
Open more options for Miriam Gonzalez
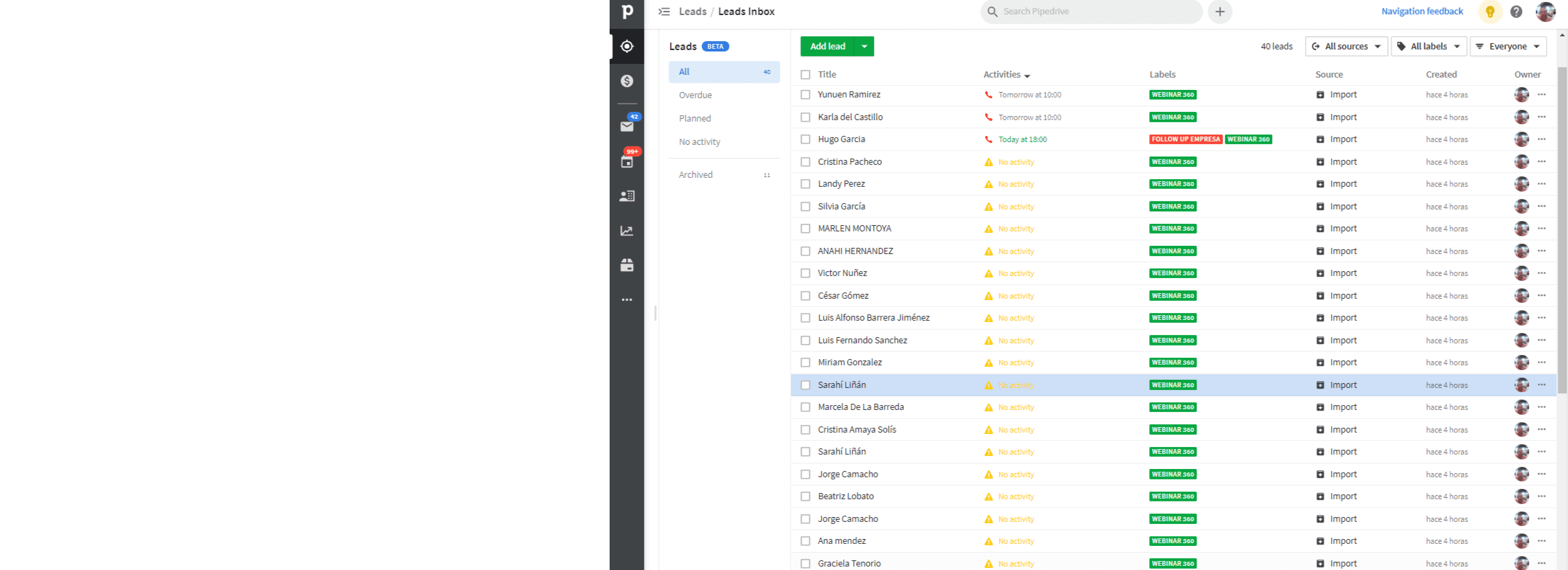(x=1542, y=363)
